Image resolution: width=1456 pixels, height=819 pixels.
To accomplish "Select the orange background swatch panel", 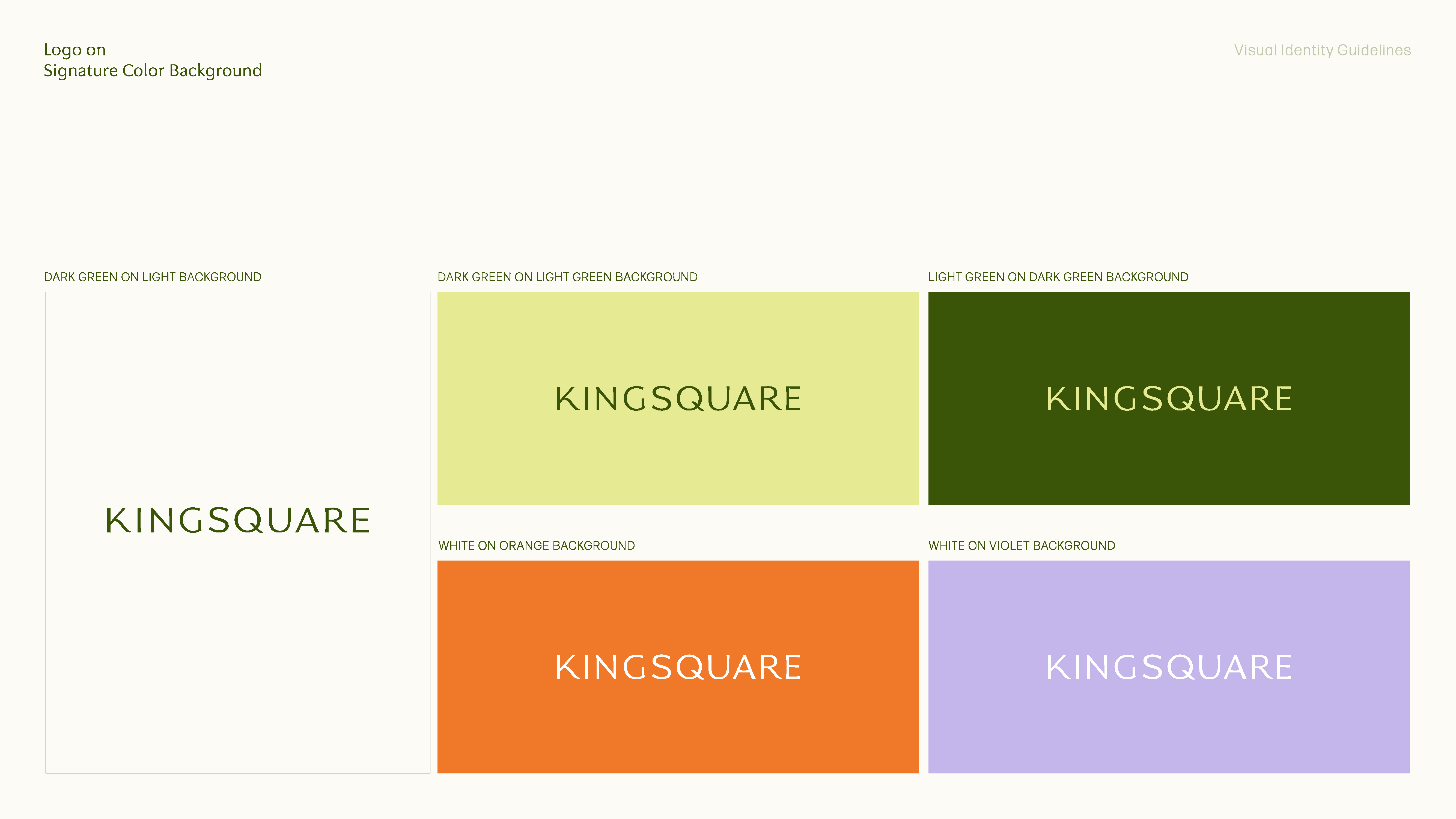I will 678,667.
